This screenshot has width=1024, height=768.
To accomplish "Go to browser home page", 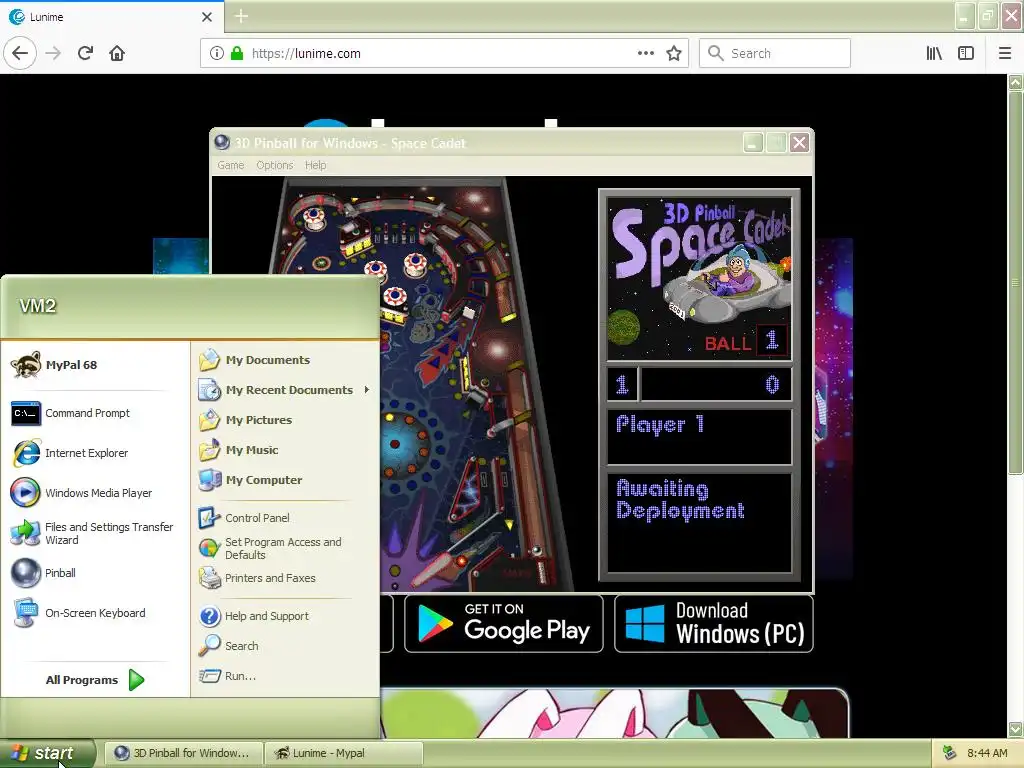I will (117, 53).
